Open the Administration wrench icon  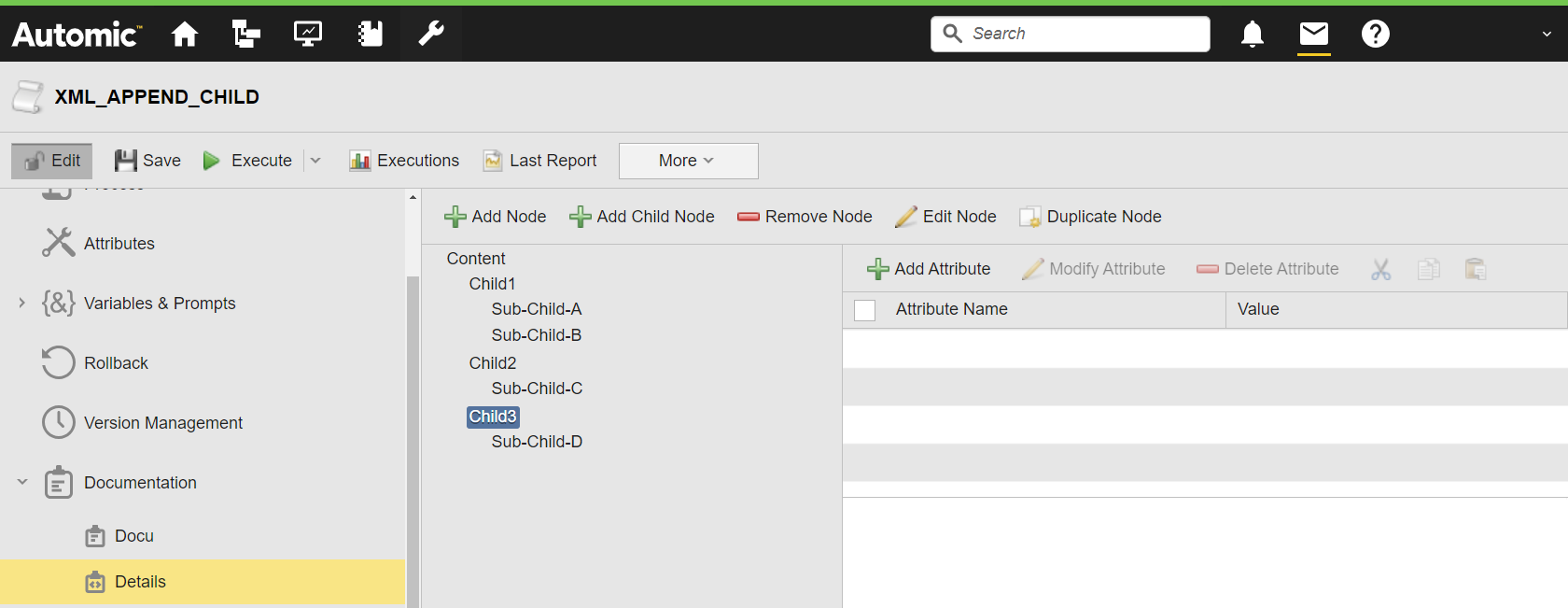431,35
